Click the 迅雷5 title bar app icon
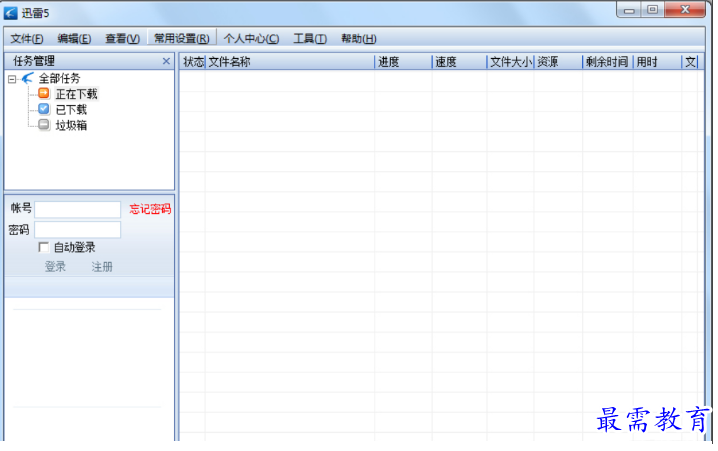Screen dimensions: 718x451 click(x=11, y=13)
